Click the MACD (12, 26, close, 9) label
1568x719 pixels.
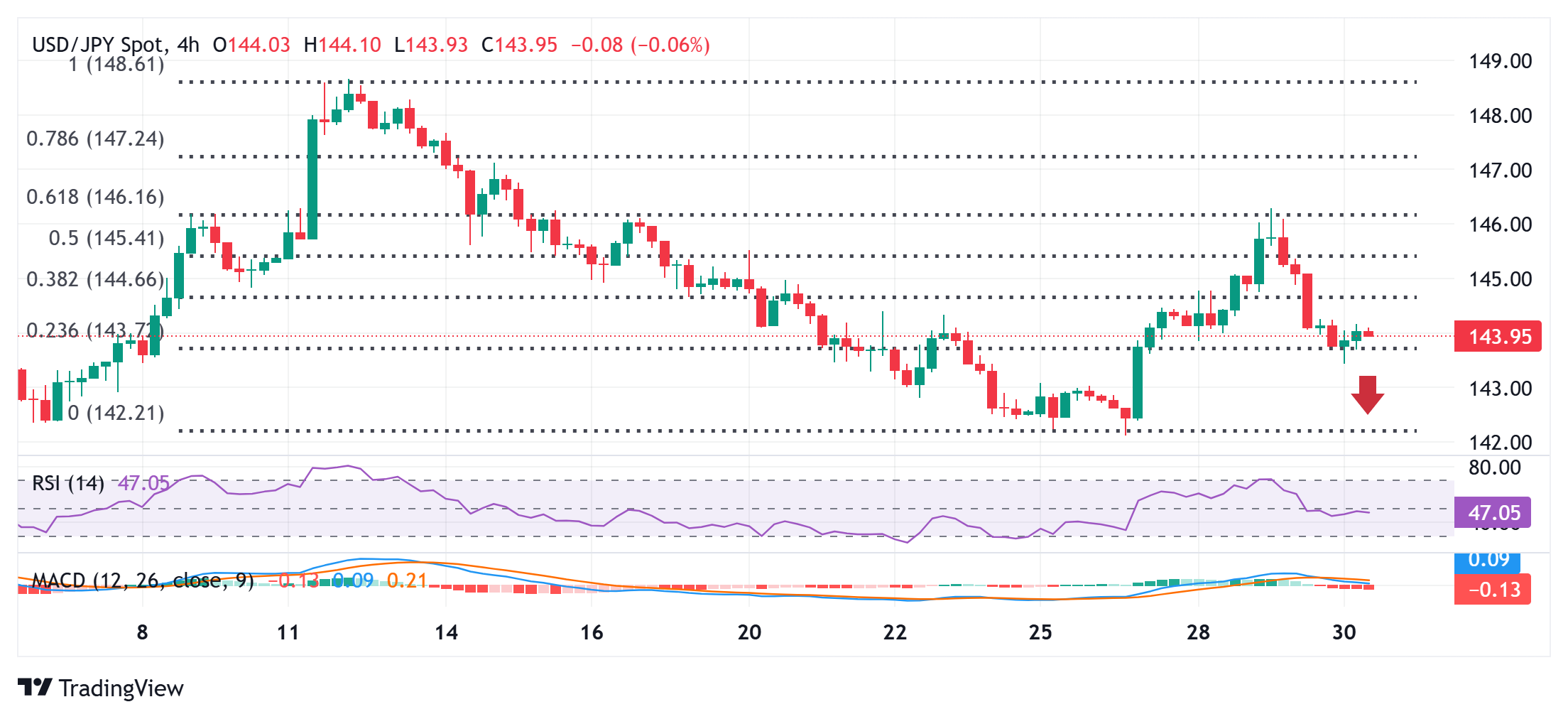point(143,580)
